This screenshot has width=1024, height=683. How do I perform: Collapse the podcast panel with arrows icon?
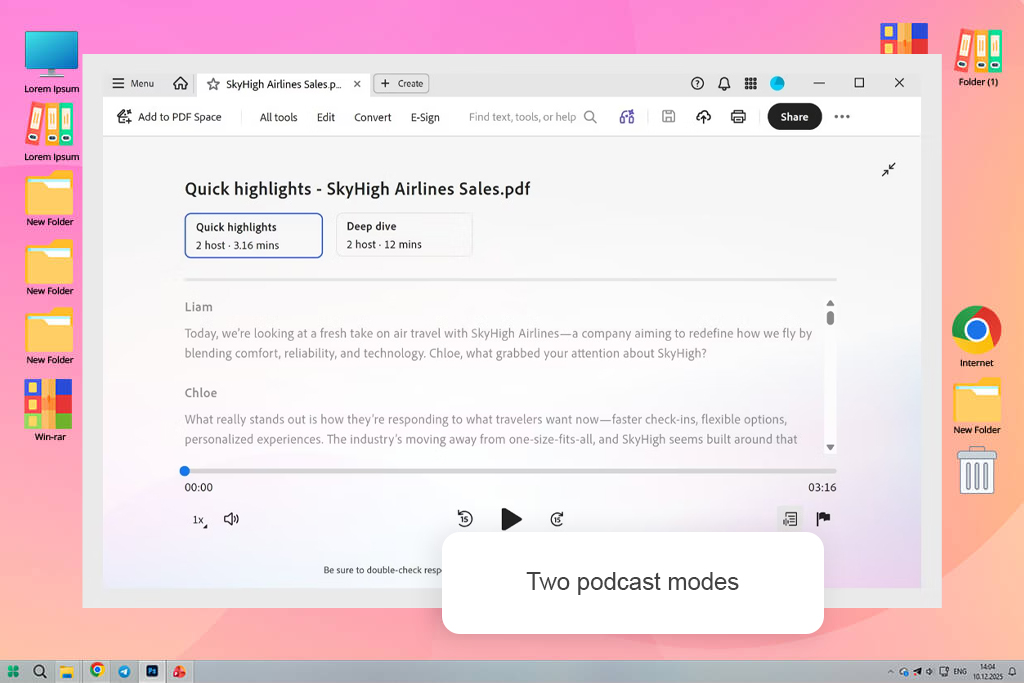tap(888, 170)
